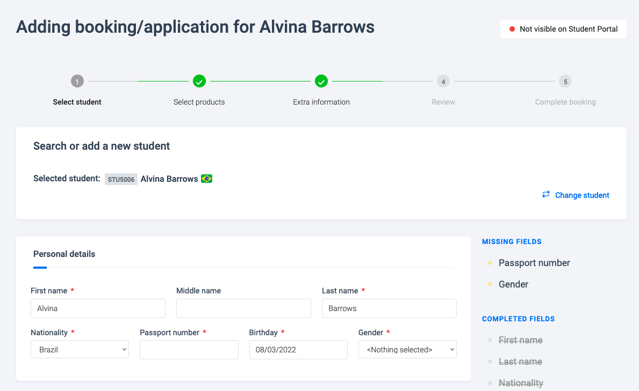Open the Gender dropdown showing Nothing selected
This screenshot has width=639, height=391.
point(408,349)
